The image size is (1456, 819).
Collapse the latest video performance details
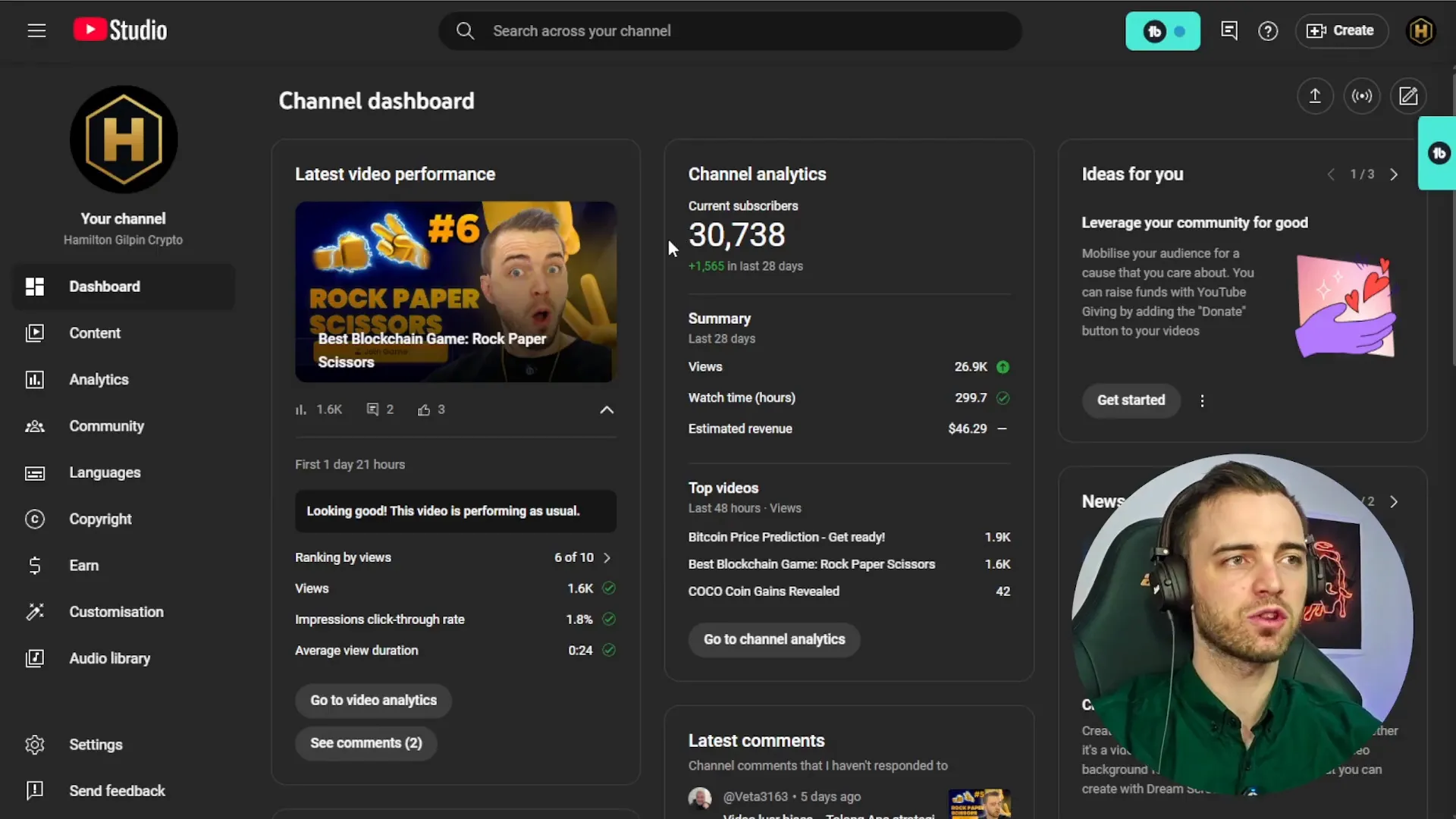click(x=607, y=409)
